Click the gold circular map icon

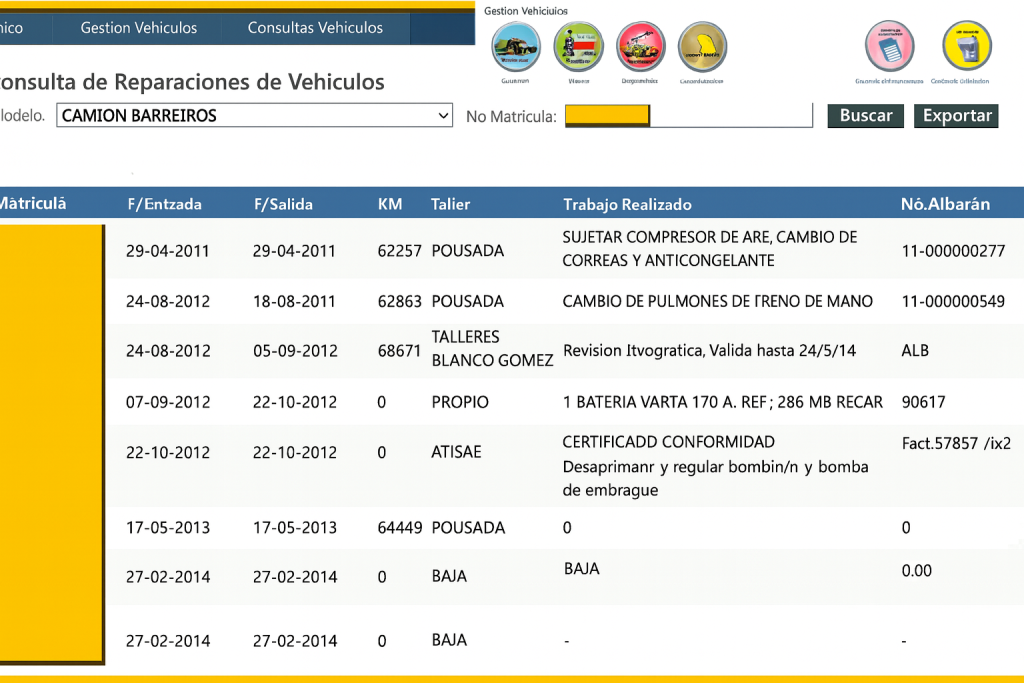pyautogui.click(x=702, y=46)
